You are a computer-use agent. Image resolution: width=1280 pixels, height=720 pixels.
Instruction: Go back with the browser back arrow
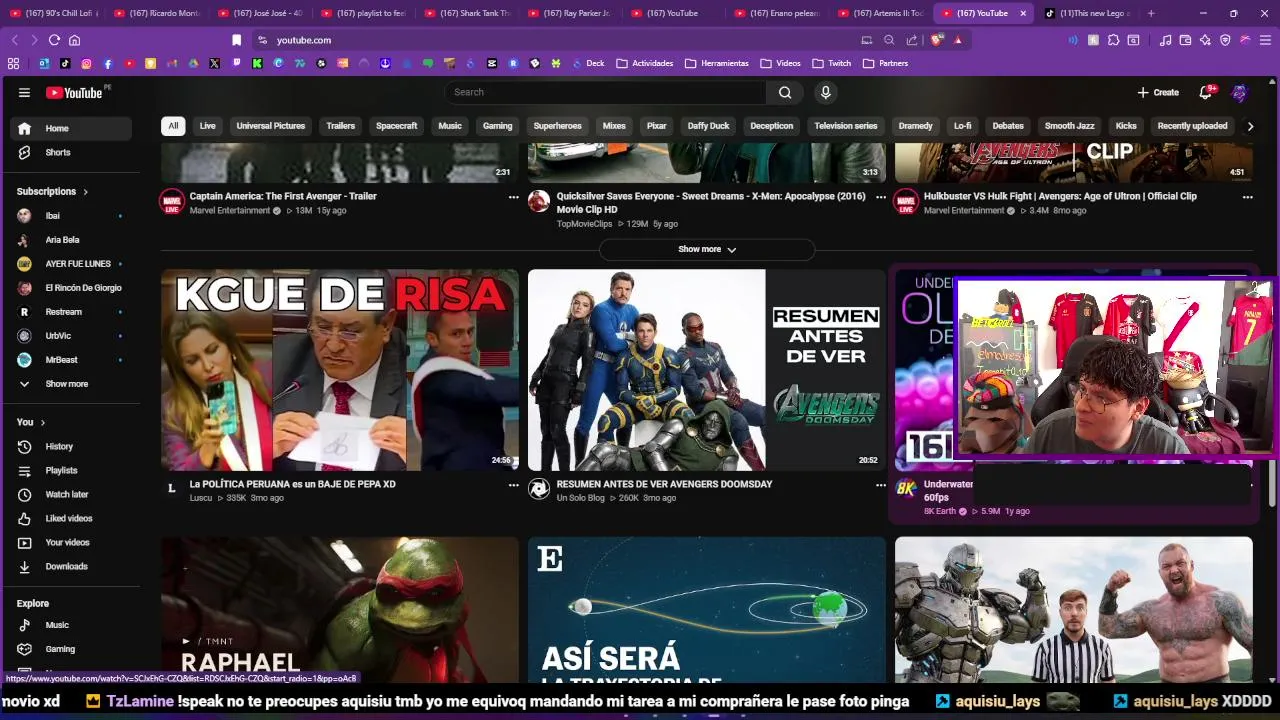click(14, 40)
